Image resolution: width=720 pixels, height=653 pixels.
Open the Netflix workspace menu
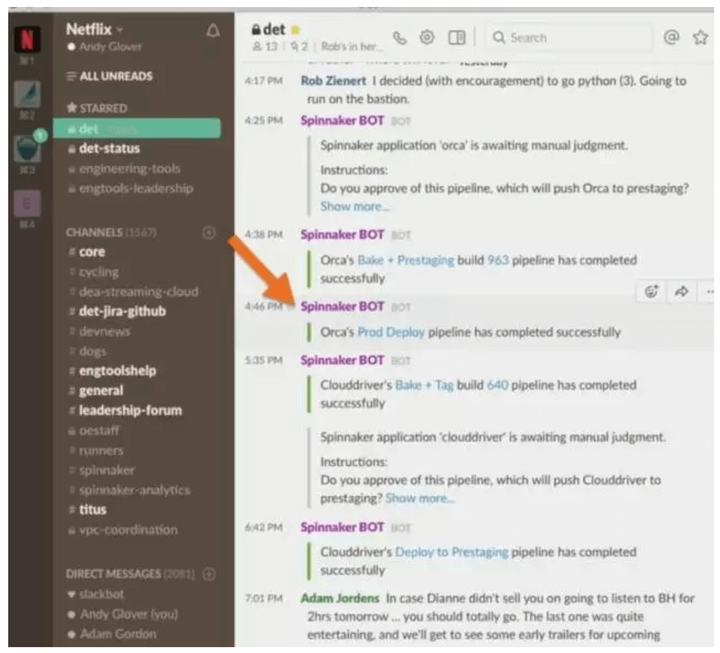(x=94, y=30)
